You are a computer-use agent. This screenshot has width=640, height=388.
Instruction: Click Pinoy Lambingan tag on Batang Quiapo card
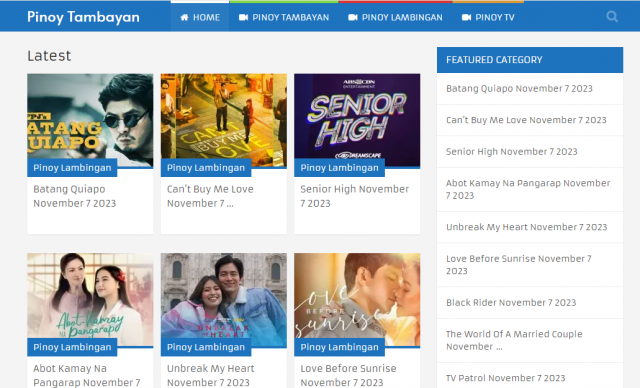(x=72, y=168)
